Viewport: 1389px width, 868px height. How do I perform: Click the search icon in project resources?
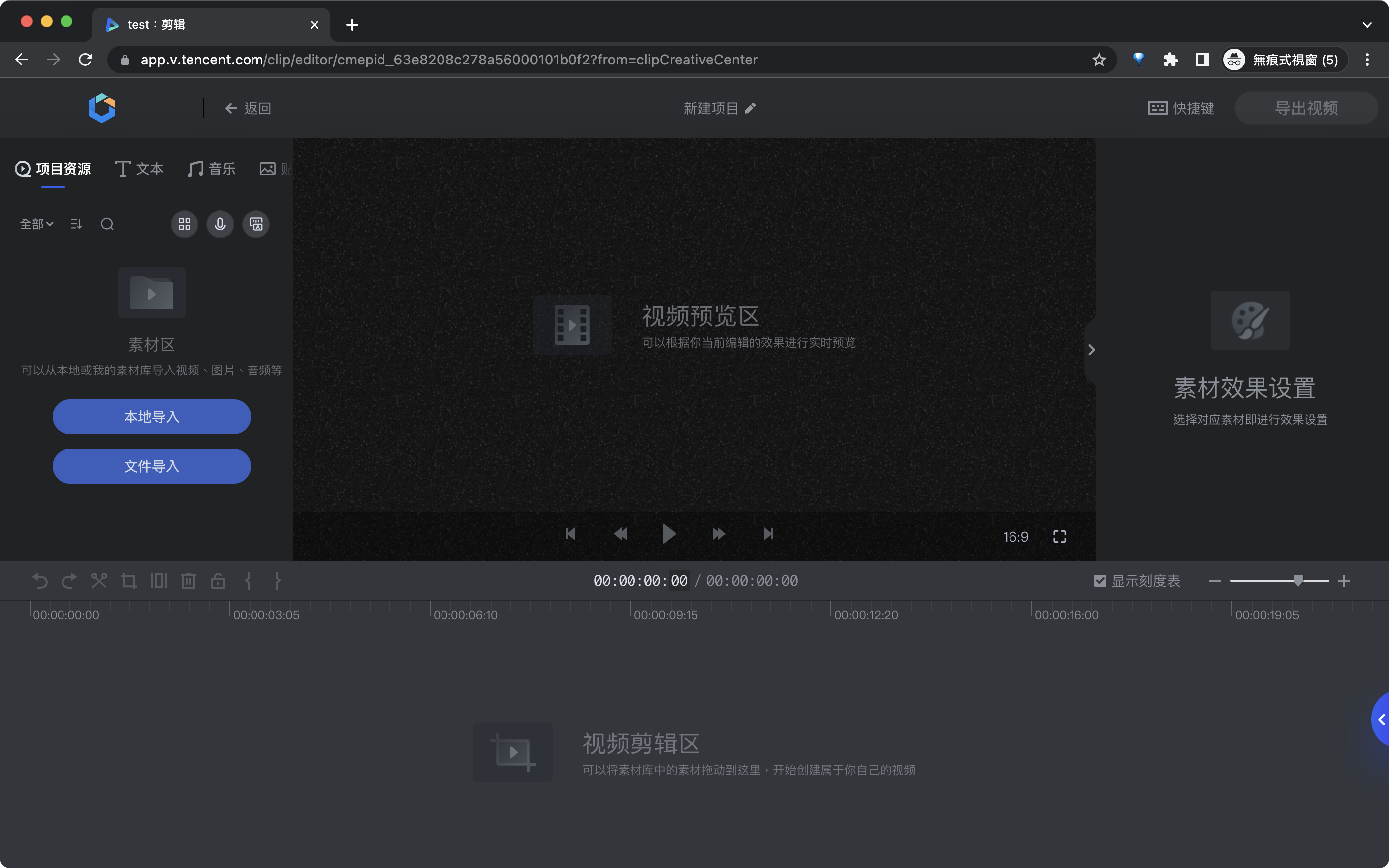coord(107,224)
